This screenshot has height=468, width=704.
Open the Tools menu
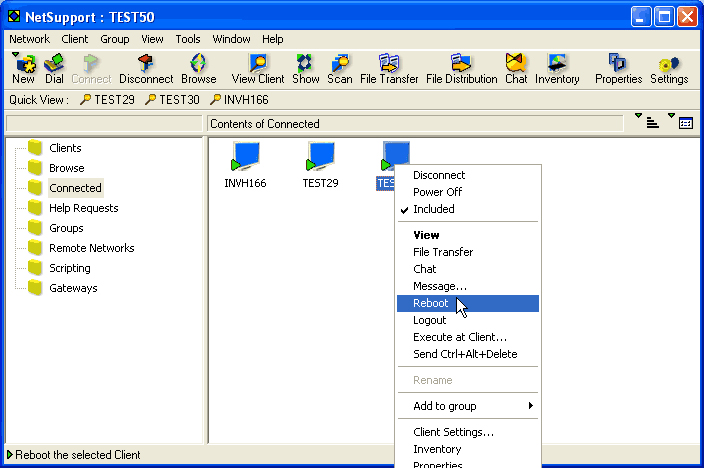point(188,39)
